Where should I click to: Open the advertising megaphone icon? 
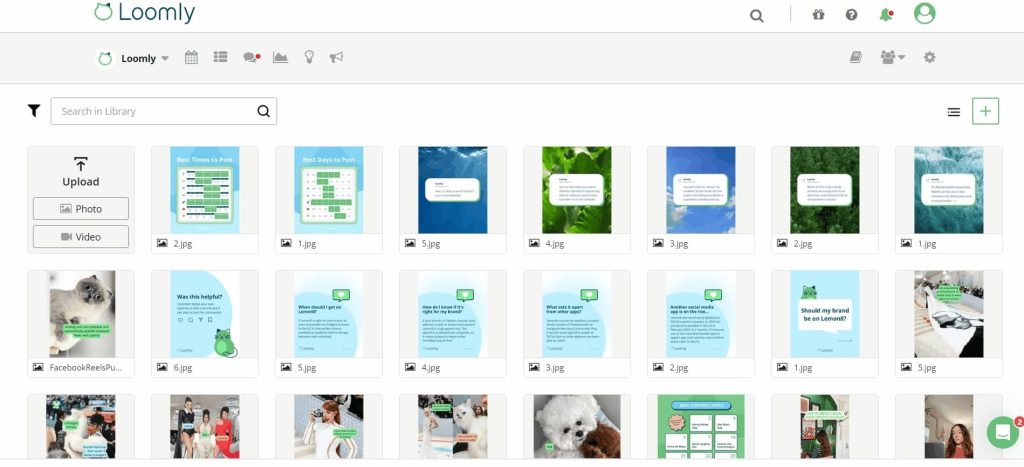(x=336, y=58)
